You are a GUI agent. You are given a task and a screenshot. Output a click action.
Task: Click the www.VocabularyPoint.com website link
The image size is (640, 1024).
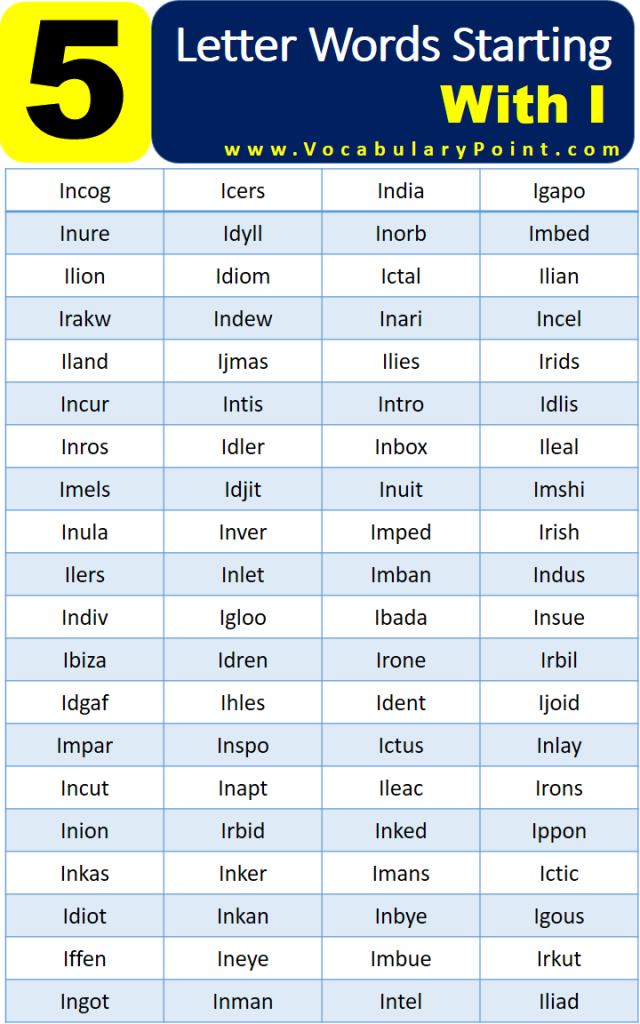coord(422,150)
